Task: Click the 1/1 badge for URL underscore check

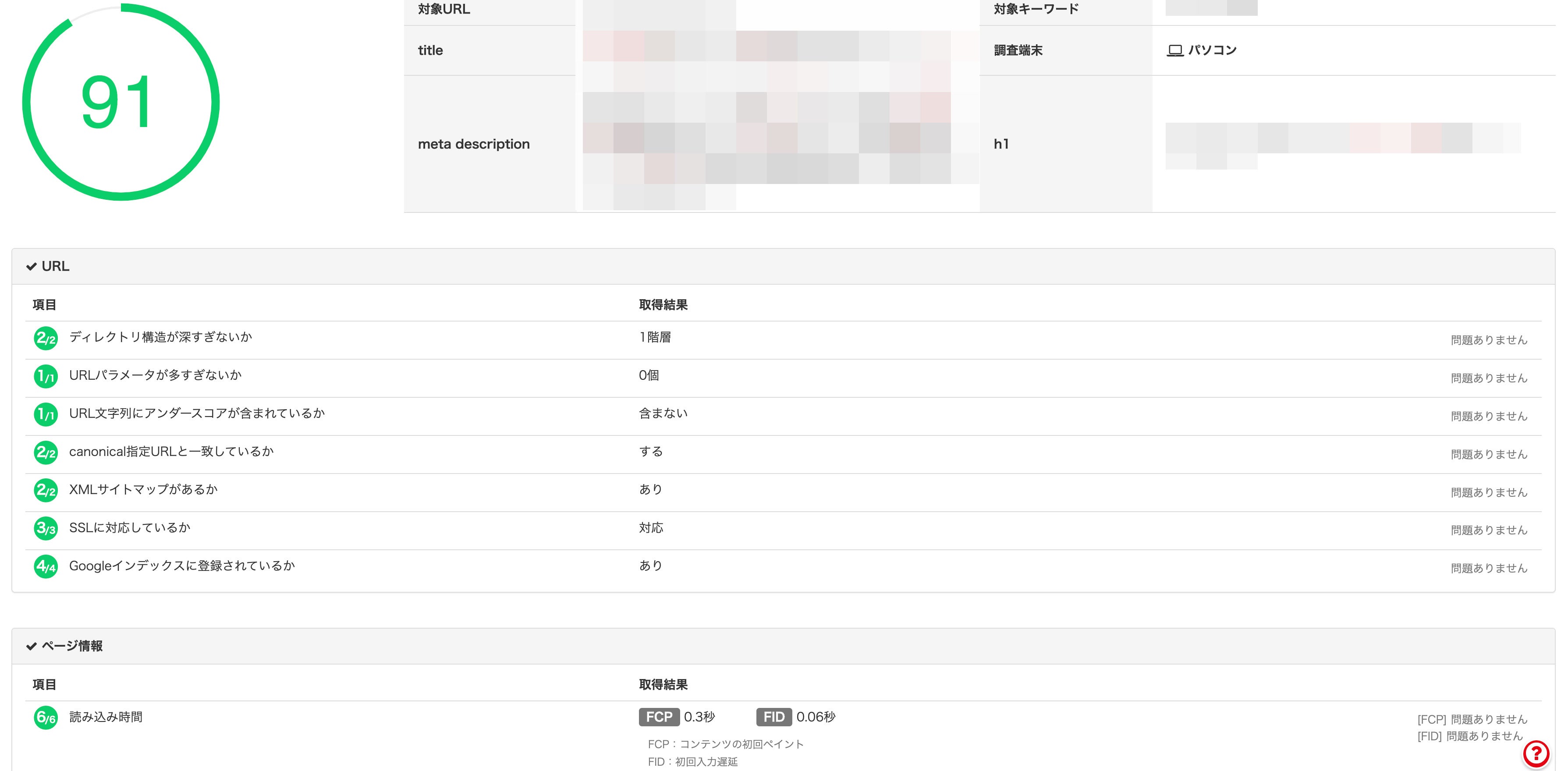Action: (x=46, y=414)
